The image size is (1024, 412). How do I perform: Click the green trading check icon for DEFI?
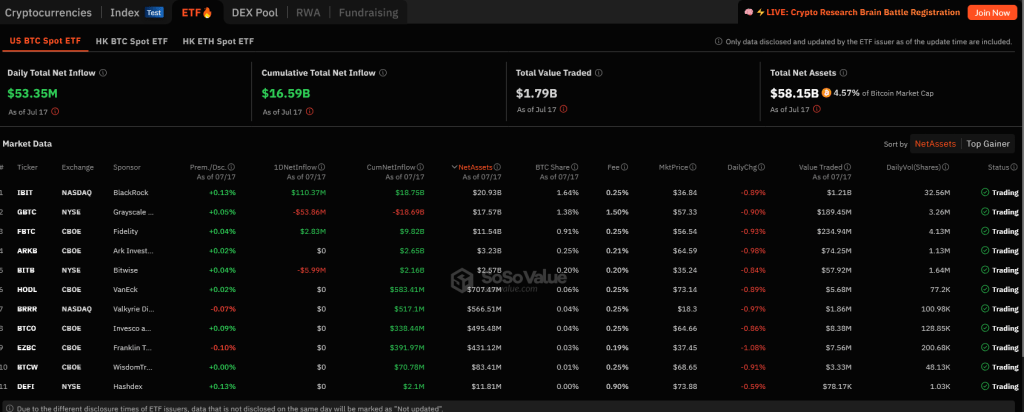tap(985, 387)
